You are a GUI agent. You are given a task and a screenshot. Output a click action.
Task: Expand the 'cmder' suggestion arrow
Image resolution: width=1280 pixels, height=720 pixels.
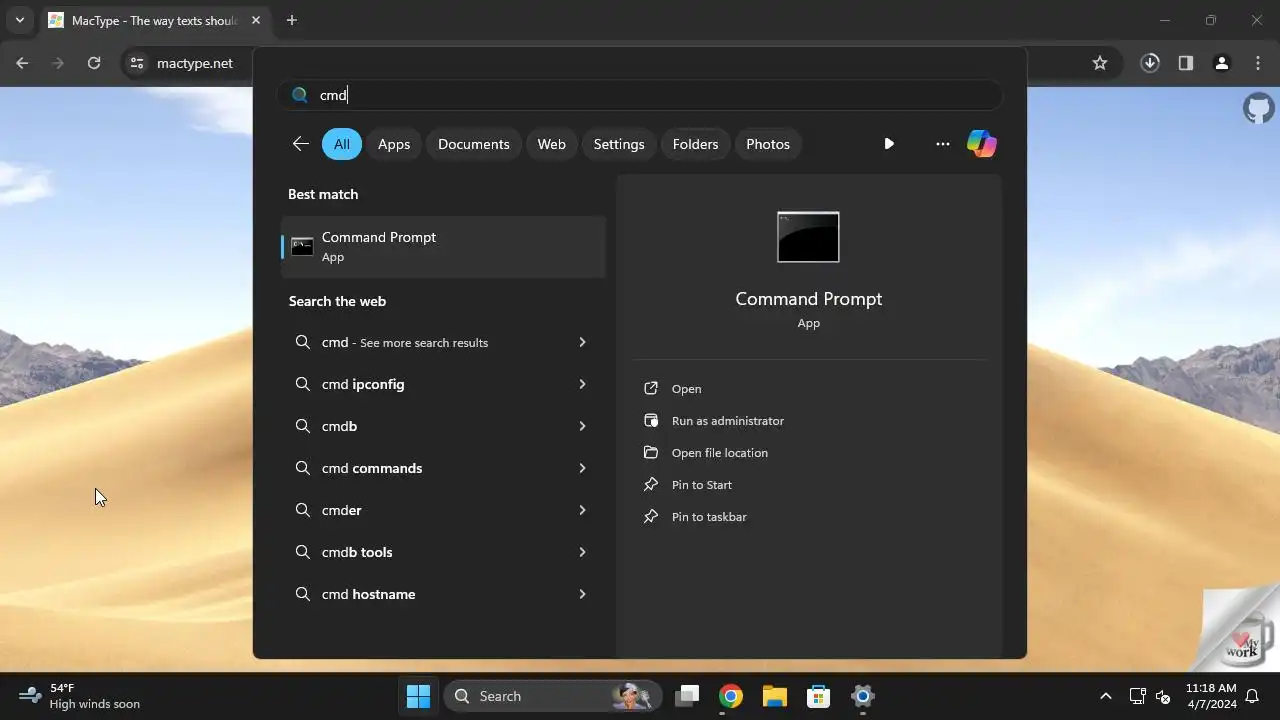pyautogui.click(x=582, y=510)
